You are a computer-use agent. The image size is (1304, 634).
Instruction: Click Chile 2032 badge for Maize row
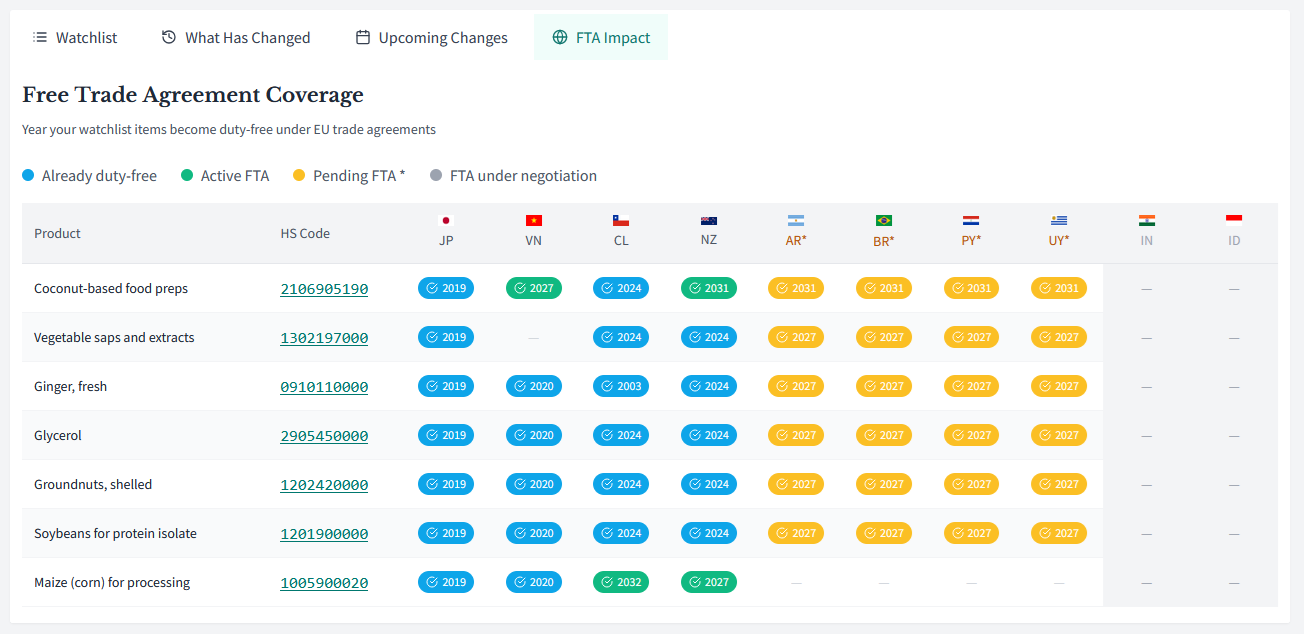[x=621, y=582]
